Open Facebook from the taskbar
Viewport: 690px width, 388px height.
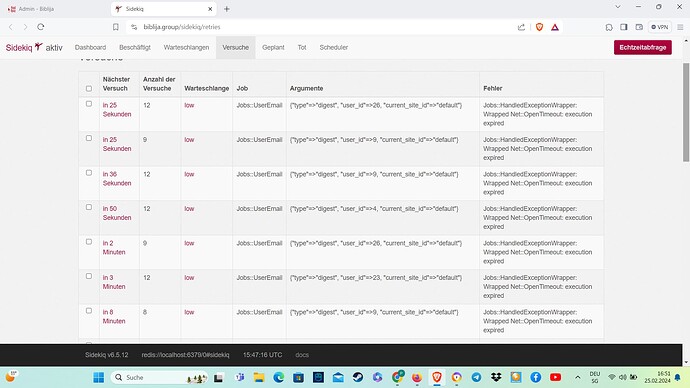(x=536, y=377)
